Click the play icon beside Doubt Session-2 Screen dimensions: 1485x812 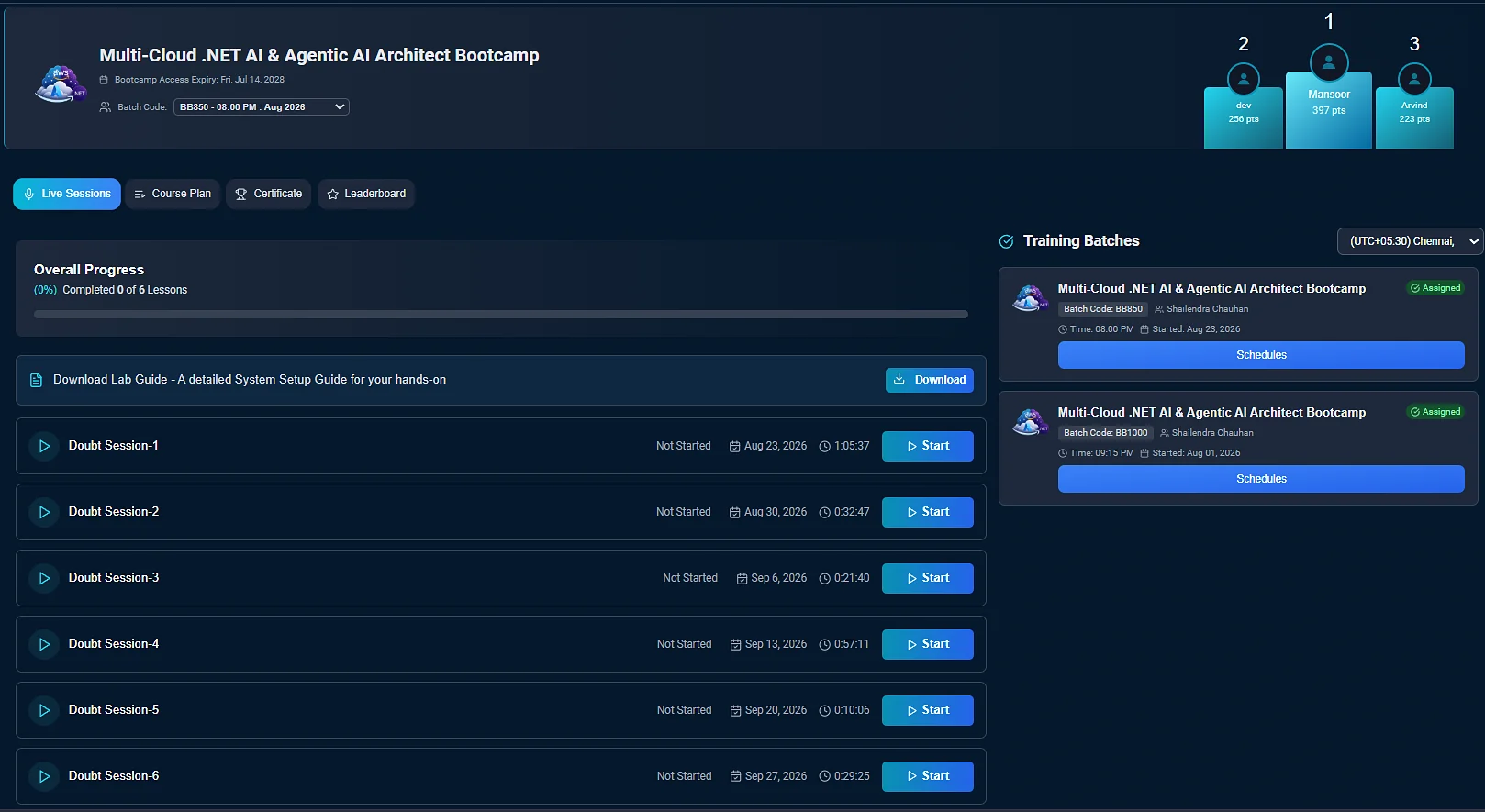[44, 512]
